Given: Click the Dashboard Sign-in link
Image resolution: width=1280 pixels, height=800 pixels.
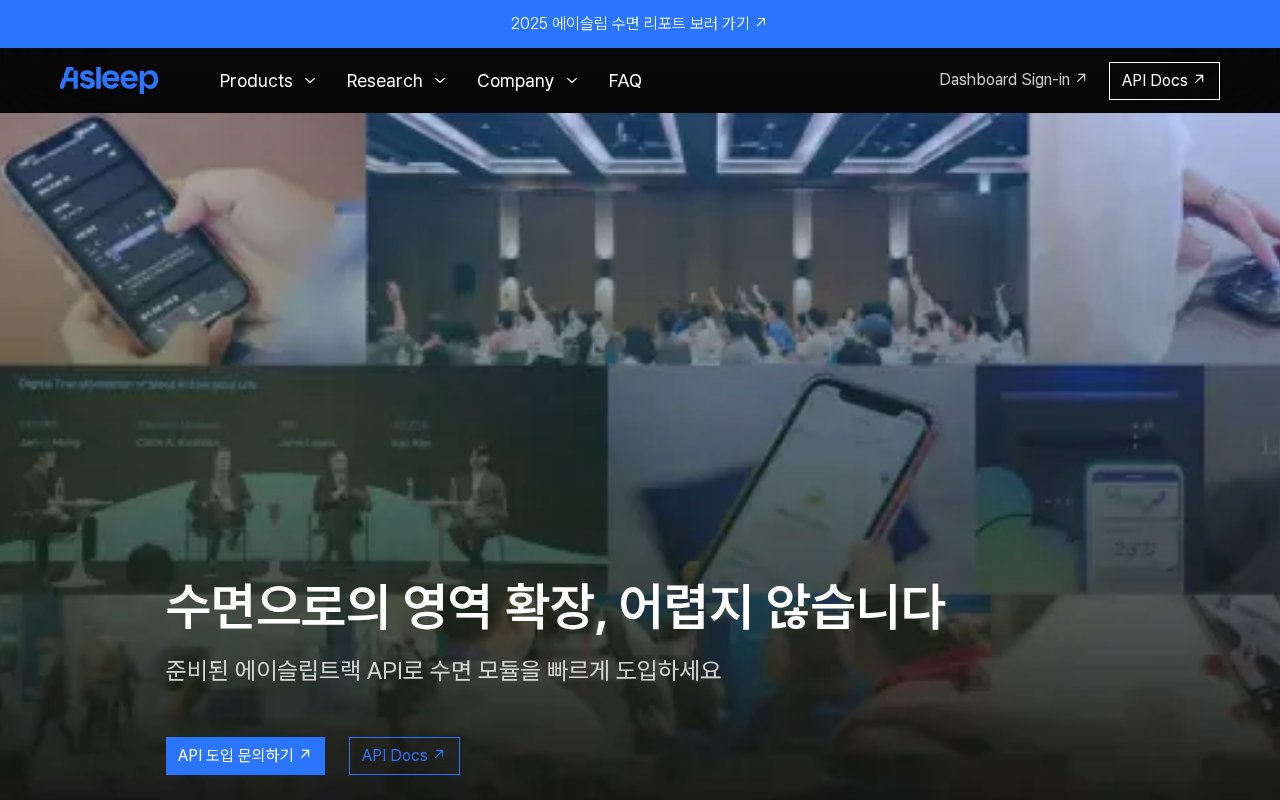Looking at the screenshot, I should [x=1013, y=79].
